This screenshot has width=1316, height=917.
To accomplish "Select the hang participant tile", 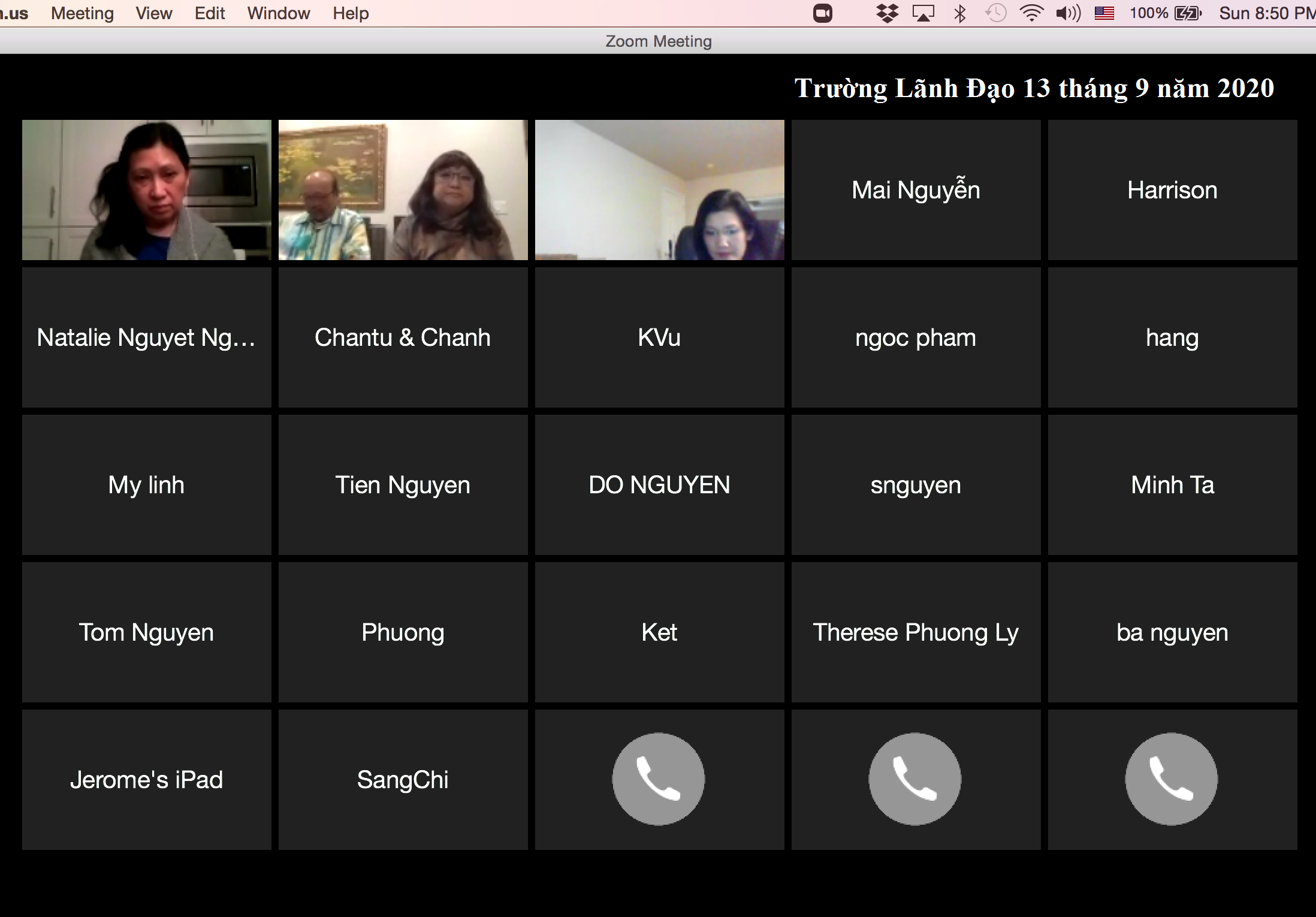I will point(1173,337).
